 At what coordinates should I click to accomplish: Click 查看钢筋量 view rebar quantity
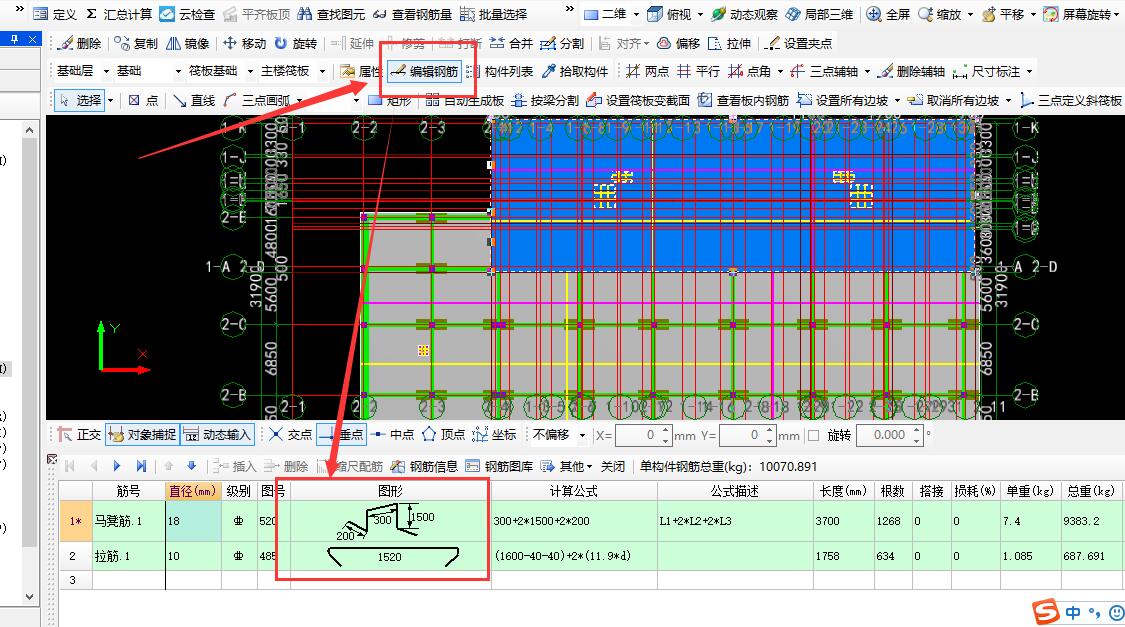pyautogui.click(x=412, y=14)
